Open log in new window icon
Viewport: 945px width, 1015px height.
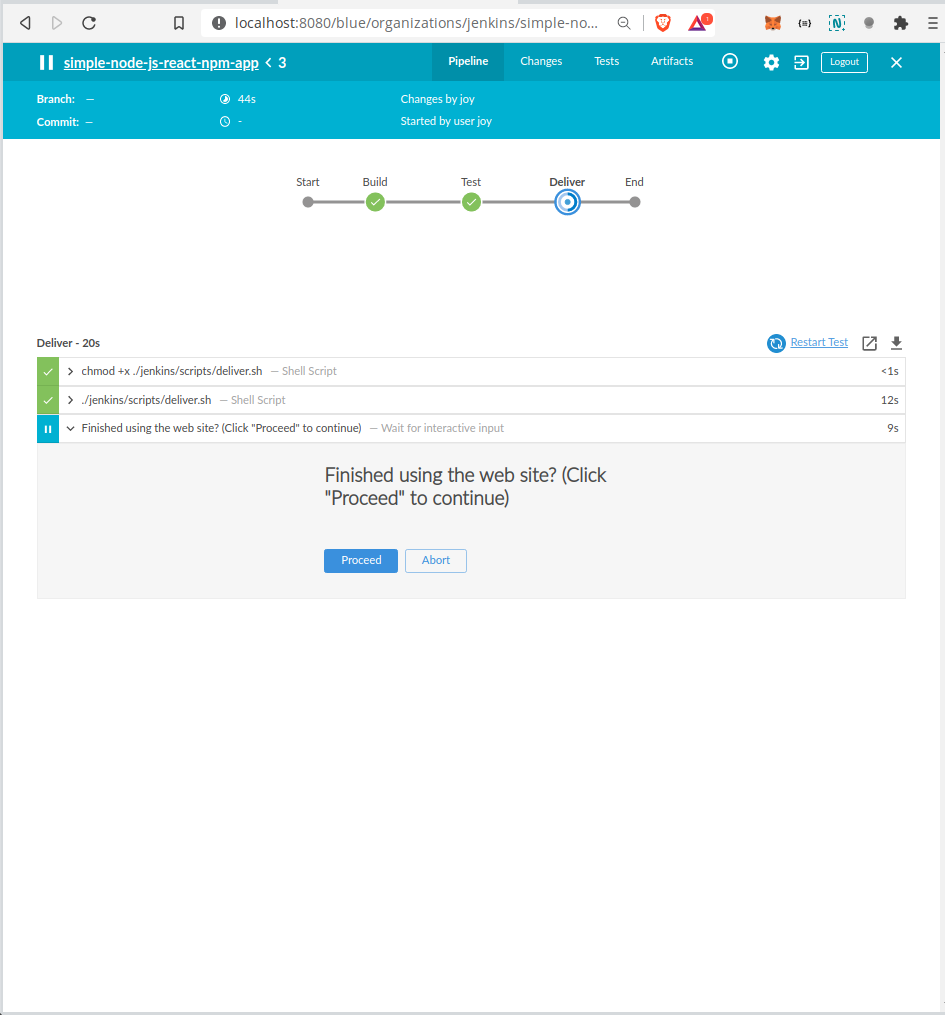869,343
